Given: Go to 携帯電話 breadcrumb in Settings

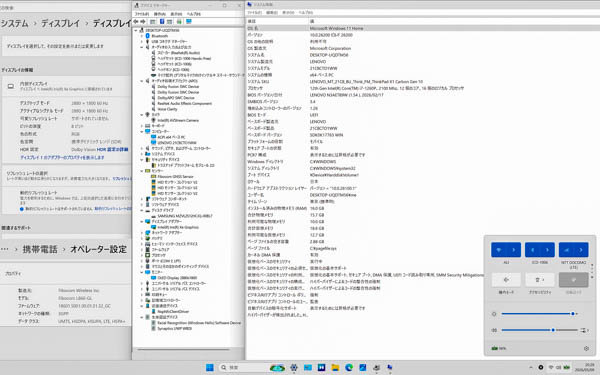Looking at the screenshot, I should coord(40,249).
